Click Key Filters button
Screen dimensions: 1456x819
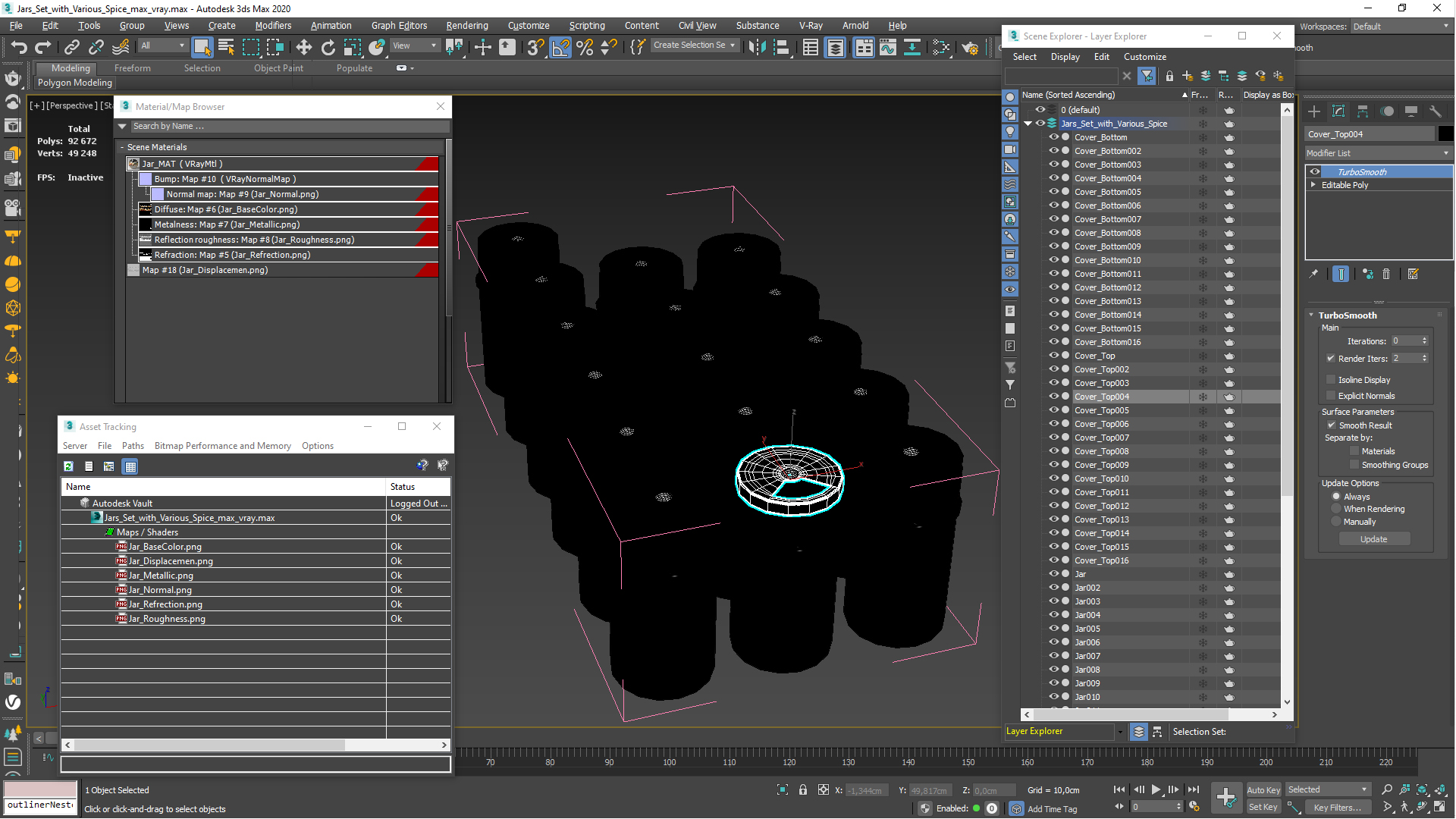1337,808
